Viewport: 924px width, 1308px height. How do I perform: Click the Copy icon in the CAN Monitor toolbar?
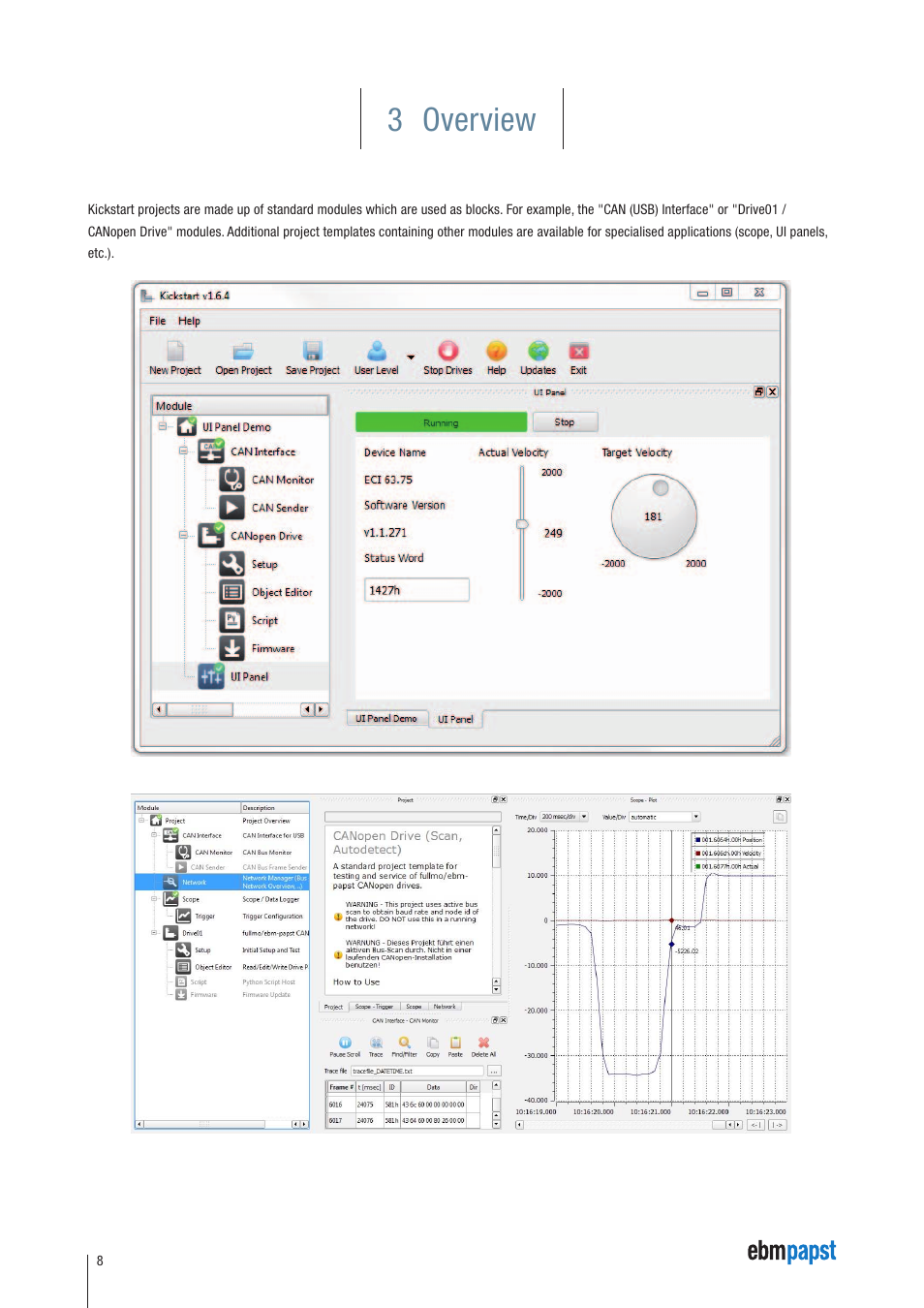[433, 1043]
